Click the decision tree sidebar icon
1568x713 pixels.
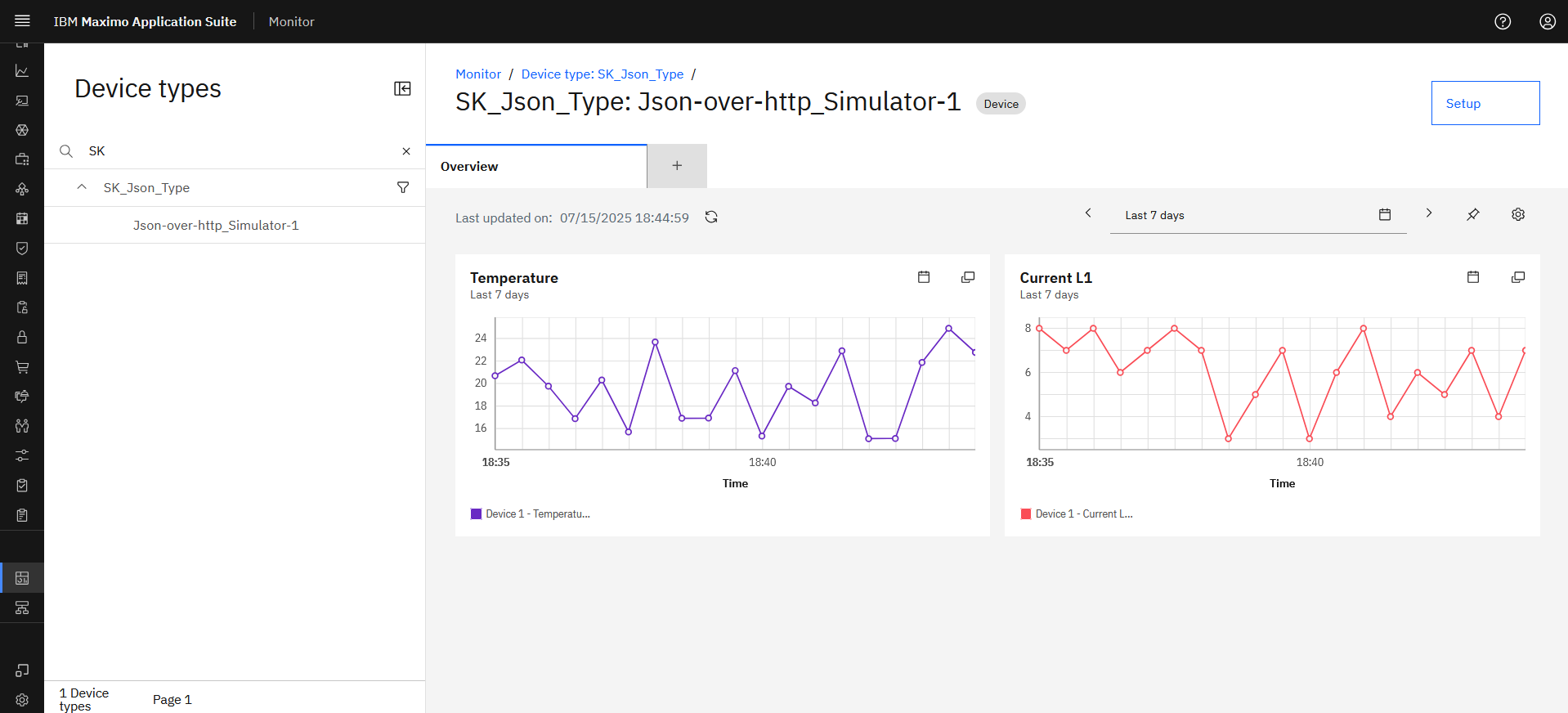coord(22,189)
